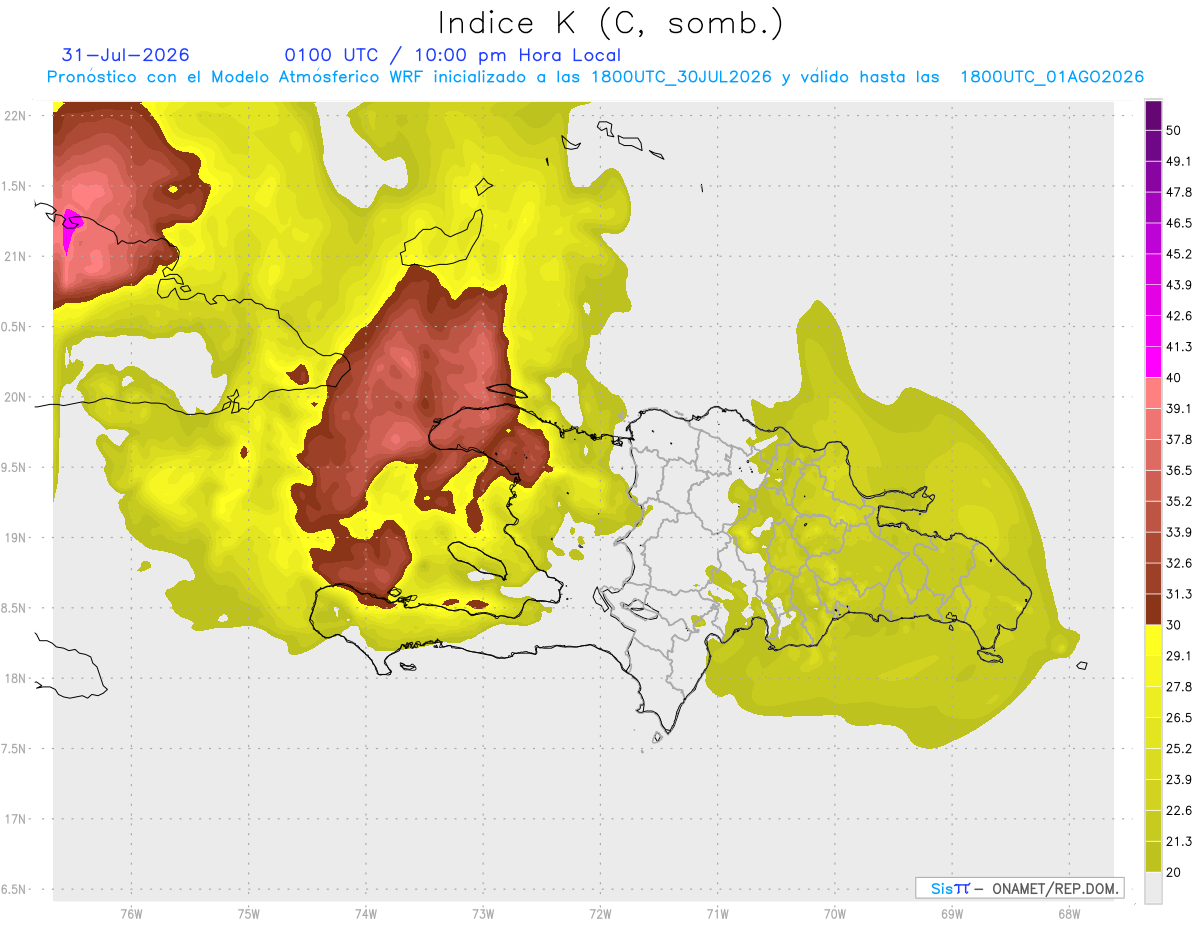Click the colorbar label '26.5'

point(1179,717)
